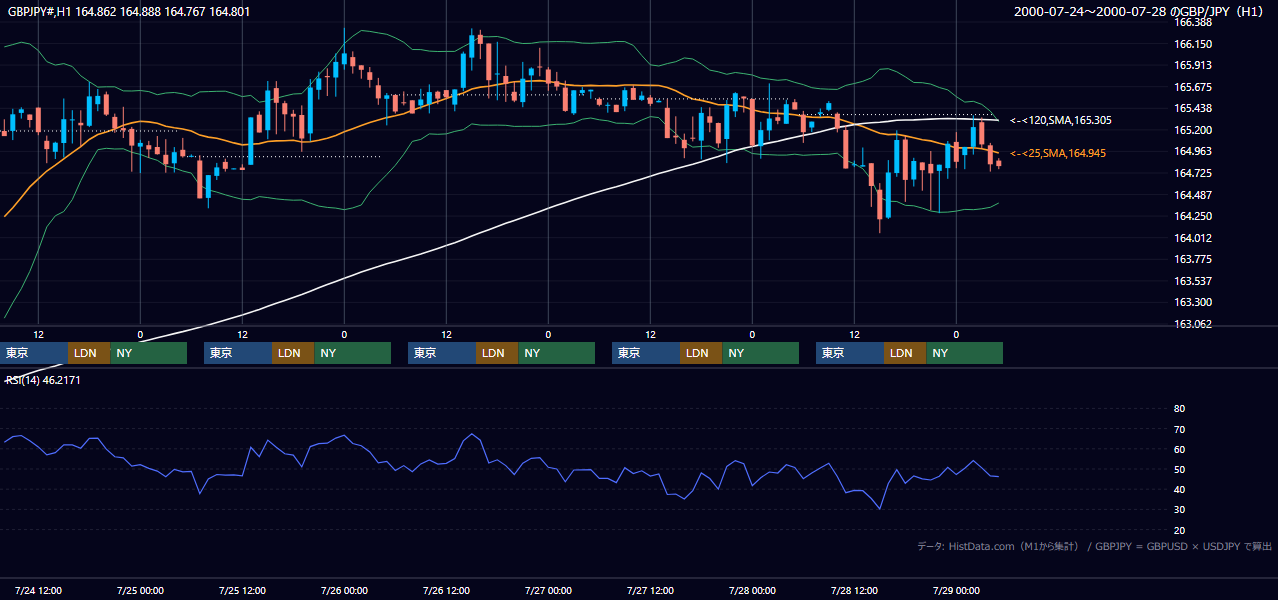Viewport: 1278px width, 600px height.
Task: Click the 166.388 price axis label
Action: pos(1193,22)
